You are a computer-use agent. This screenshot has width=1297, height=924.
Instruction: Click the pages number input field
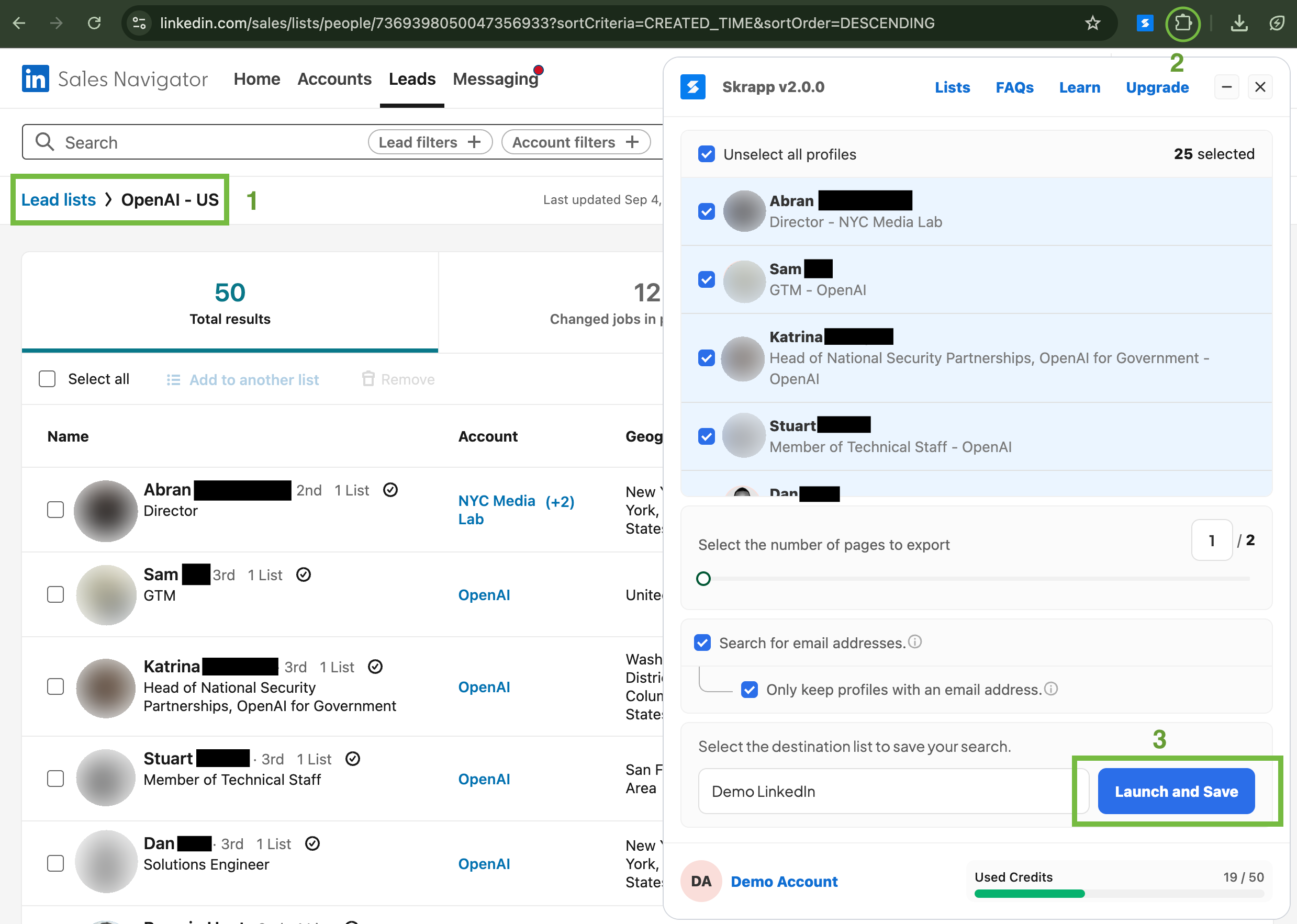tap(1212, 540)
